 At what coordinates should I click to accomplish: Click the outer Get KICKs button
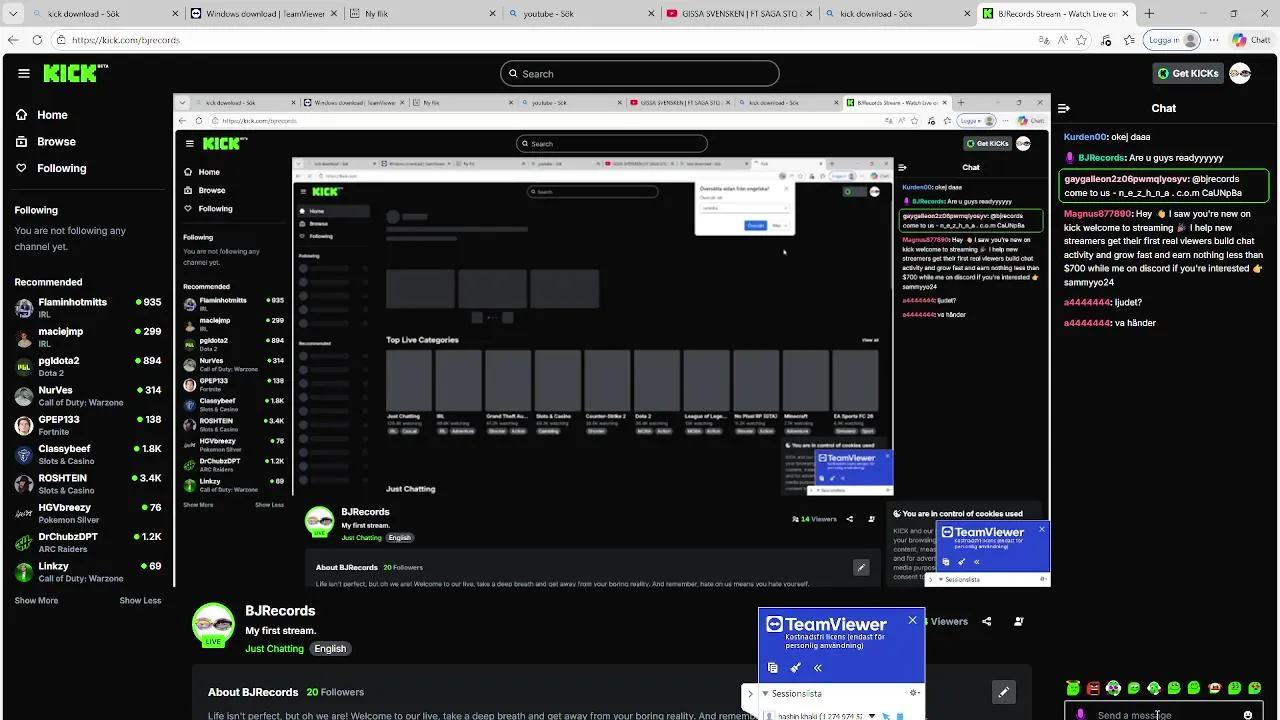[1188, 73]
